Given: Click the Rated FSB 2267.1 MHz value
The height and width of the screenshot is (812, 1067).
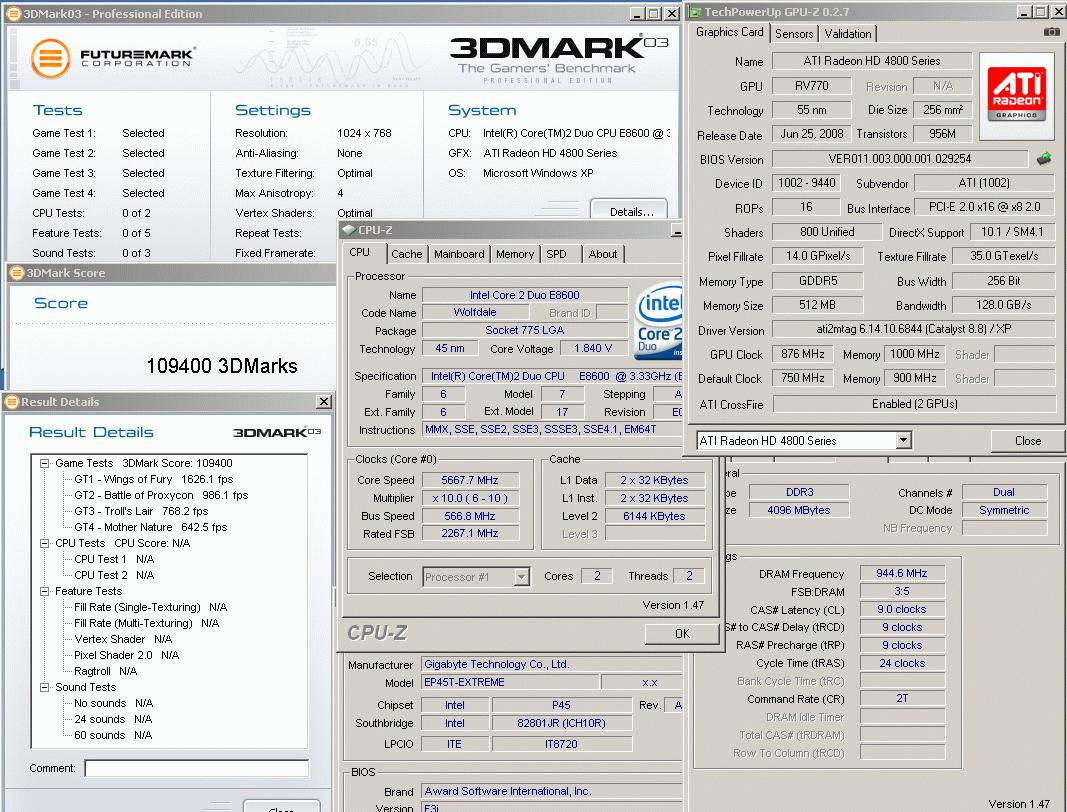Looking at the screenshot, I should [x=470, y=534].
